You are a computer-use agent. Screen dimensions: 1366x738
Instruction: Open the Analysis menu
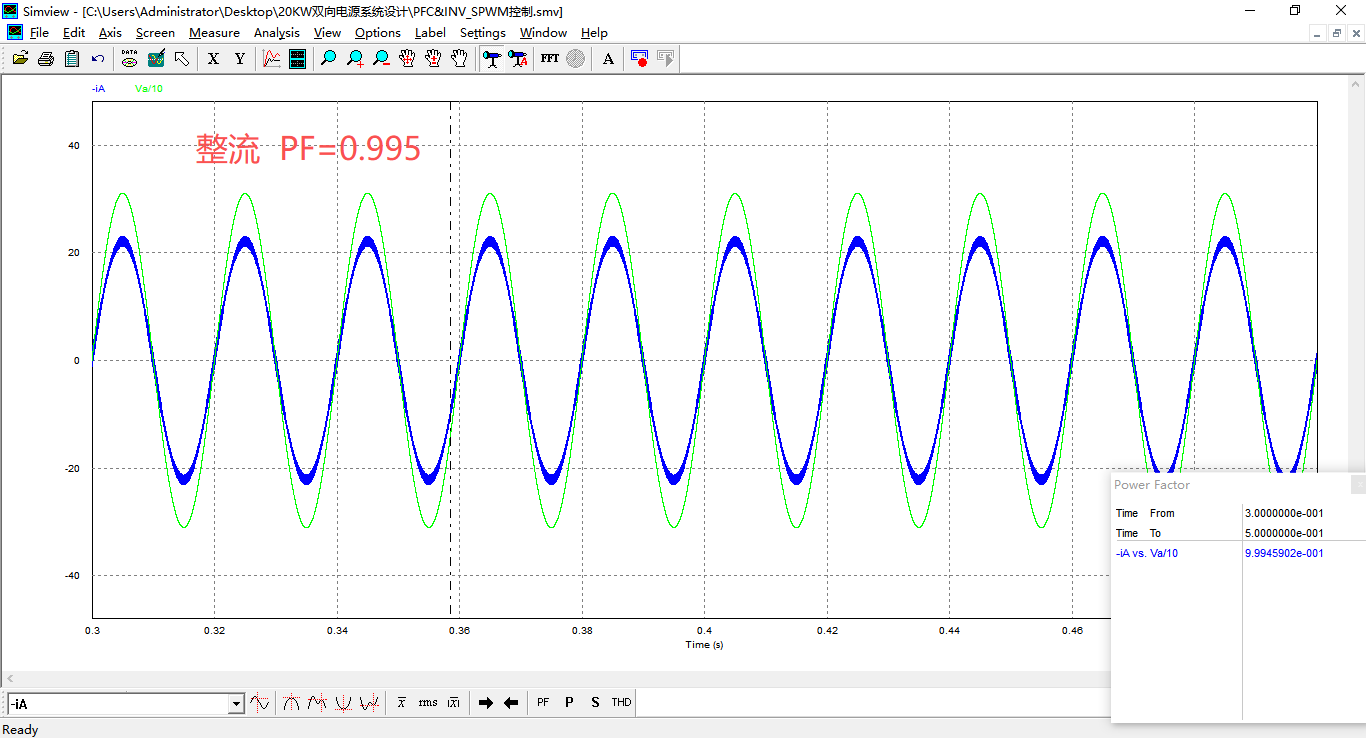[x=277, y=32]
